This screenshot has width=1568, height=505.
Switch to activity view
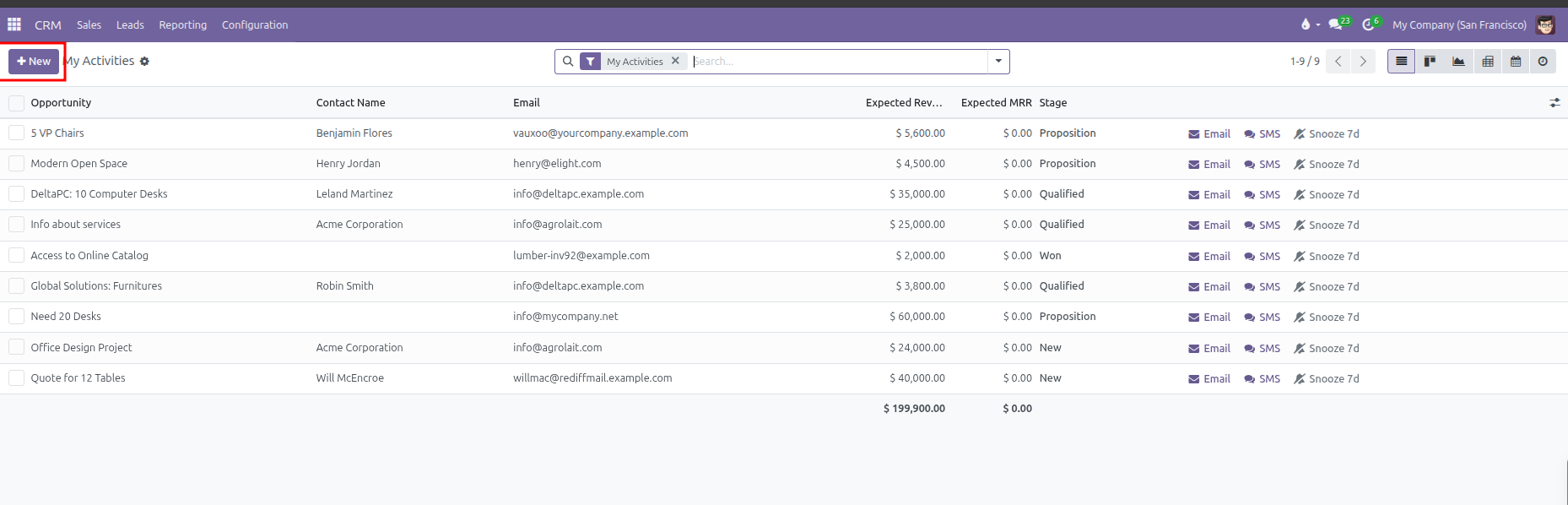1544,62
